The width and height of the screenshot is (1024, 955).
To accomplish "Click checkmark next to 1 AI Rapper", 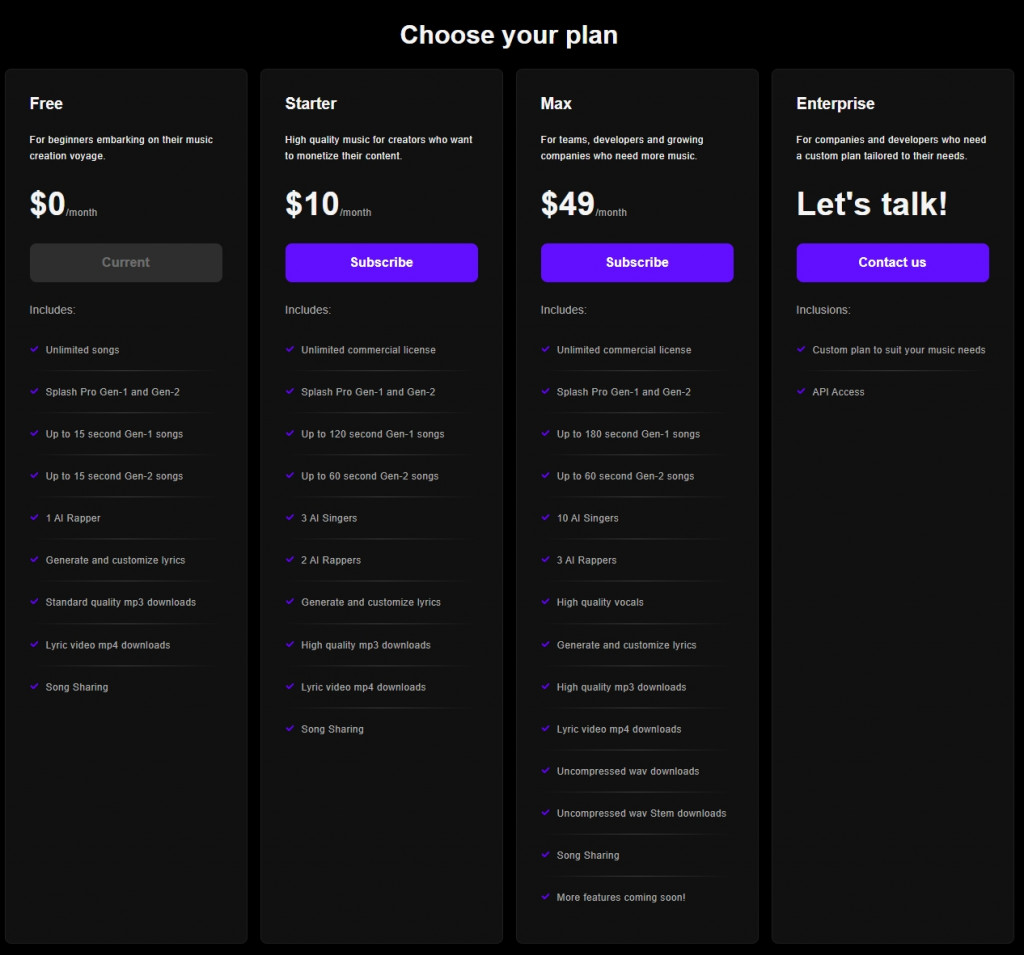I will point(35,517).
